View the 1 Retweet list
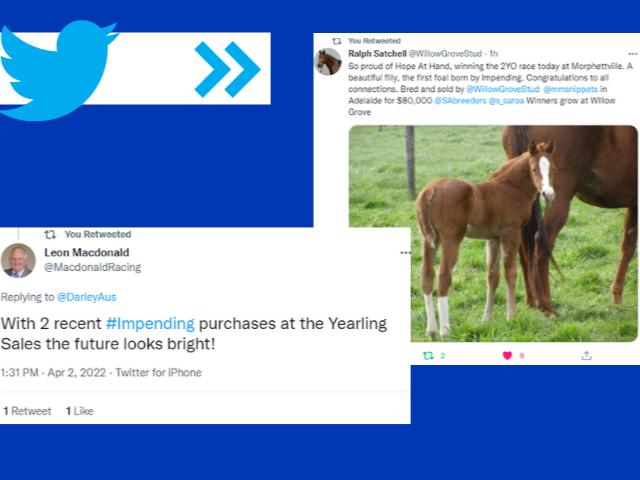The height and width of the screenshot is (480, 640). coord(27,411)
